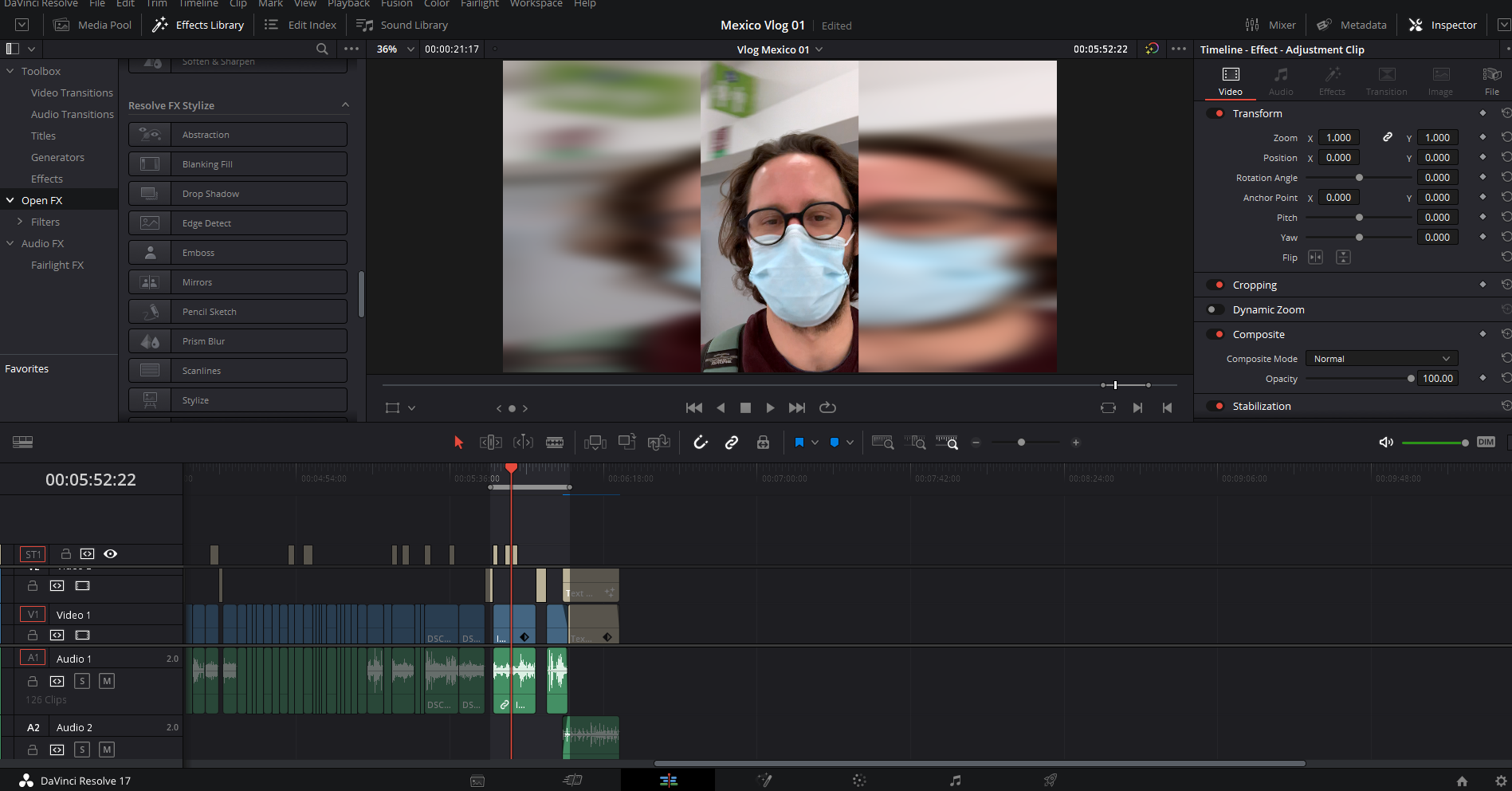Collapse the Toolbox tree section
The width and height of the screenshot is (1512, 791).
pyautogui.click(x=10, y=71)
